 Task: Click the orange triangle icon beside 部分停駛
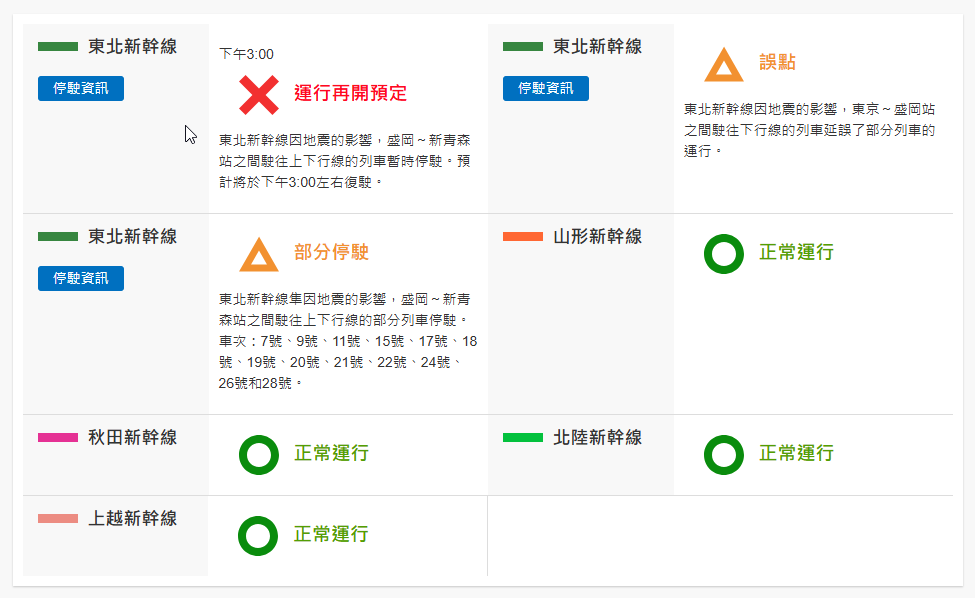tap(258, 254)
